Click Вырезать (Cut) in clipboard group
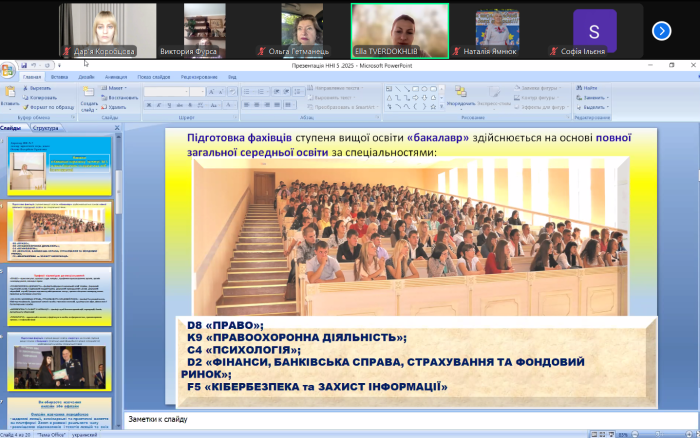This screenshot has width=700, height=438. (42, 89)
